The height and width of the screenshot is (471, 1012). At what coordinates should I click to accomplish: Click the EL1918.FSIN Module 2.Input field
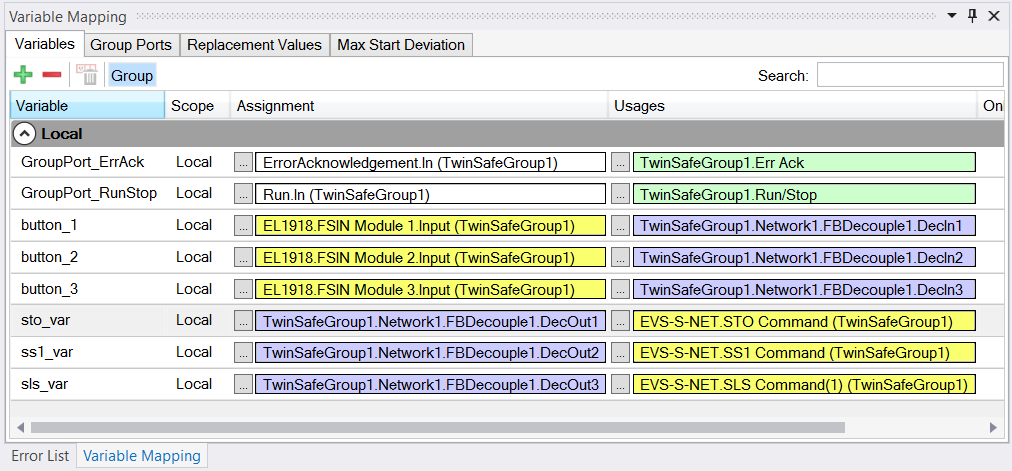(430, 257)
